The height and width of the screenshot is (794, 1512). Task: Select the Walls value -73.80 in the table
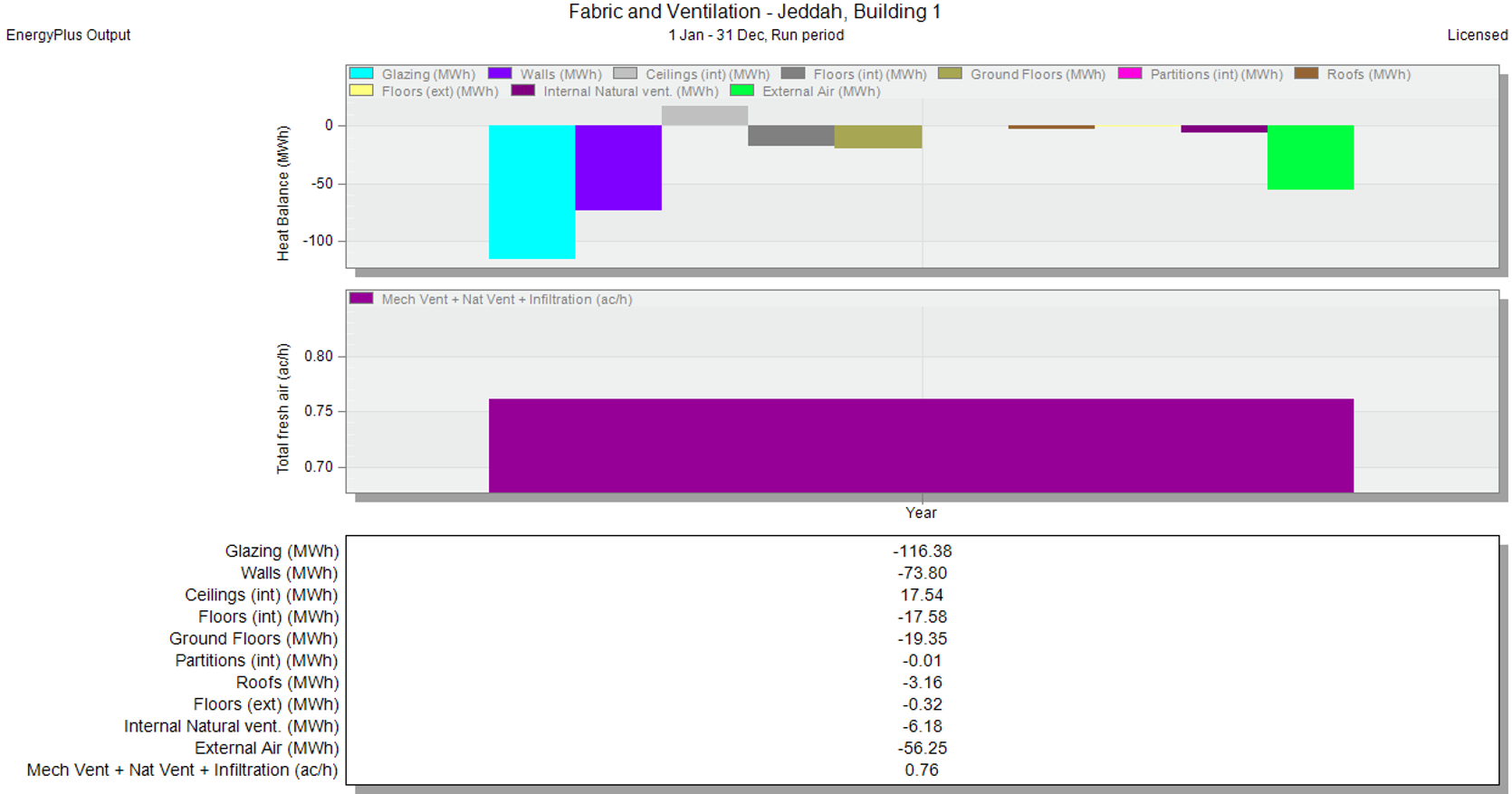coord(922,573)
